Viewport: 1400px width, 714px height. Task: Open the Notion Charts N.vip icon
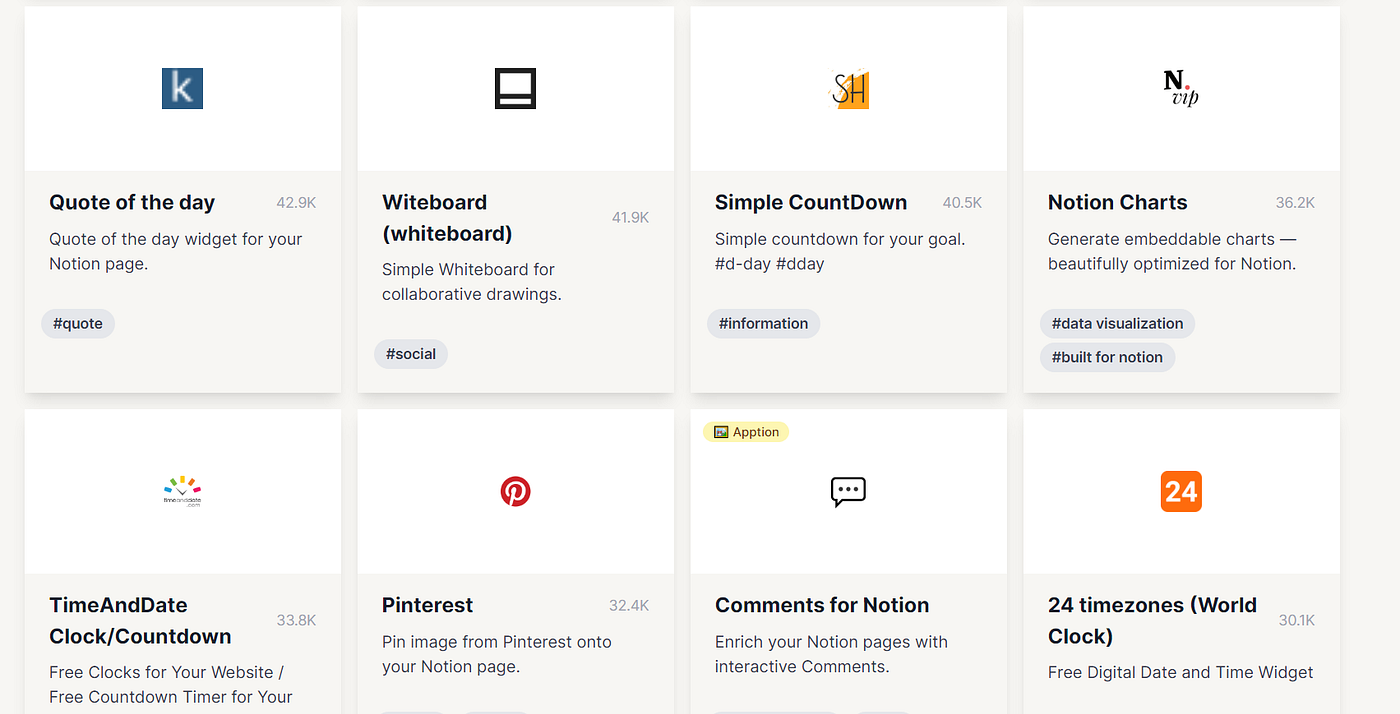(x=1181, y=88)
